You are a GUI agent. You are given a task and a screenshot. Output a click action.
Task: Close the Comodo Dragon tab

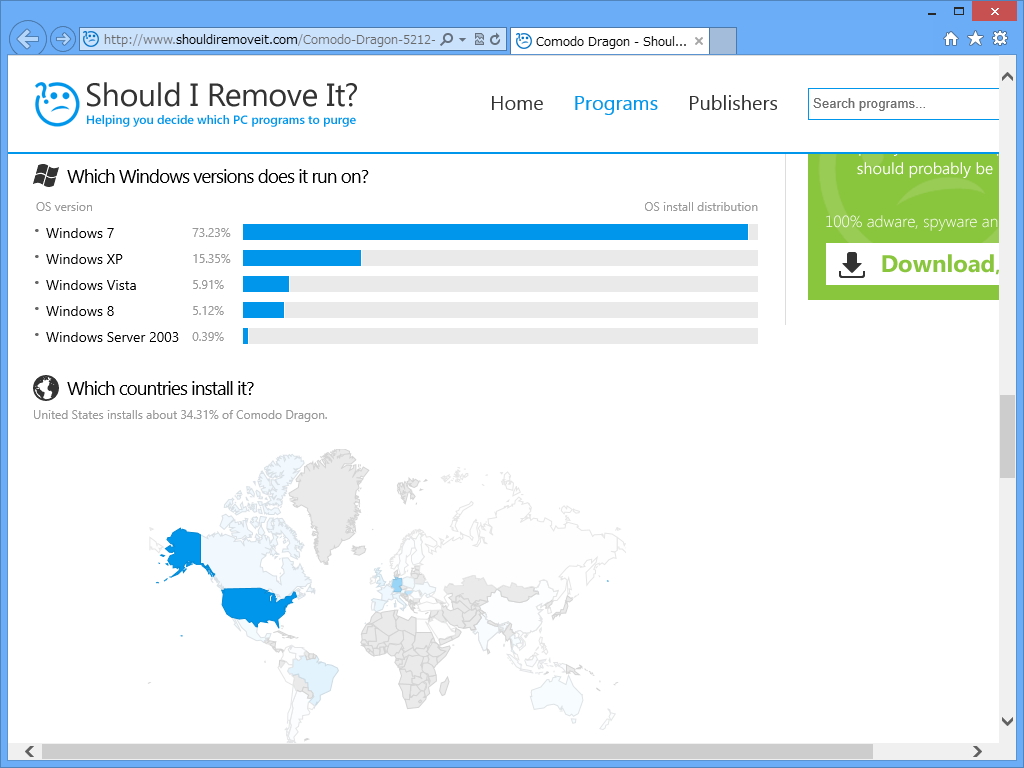[x=699, y=41]
